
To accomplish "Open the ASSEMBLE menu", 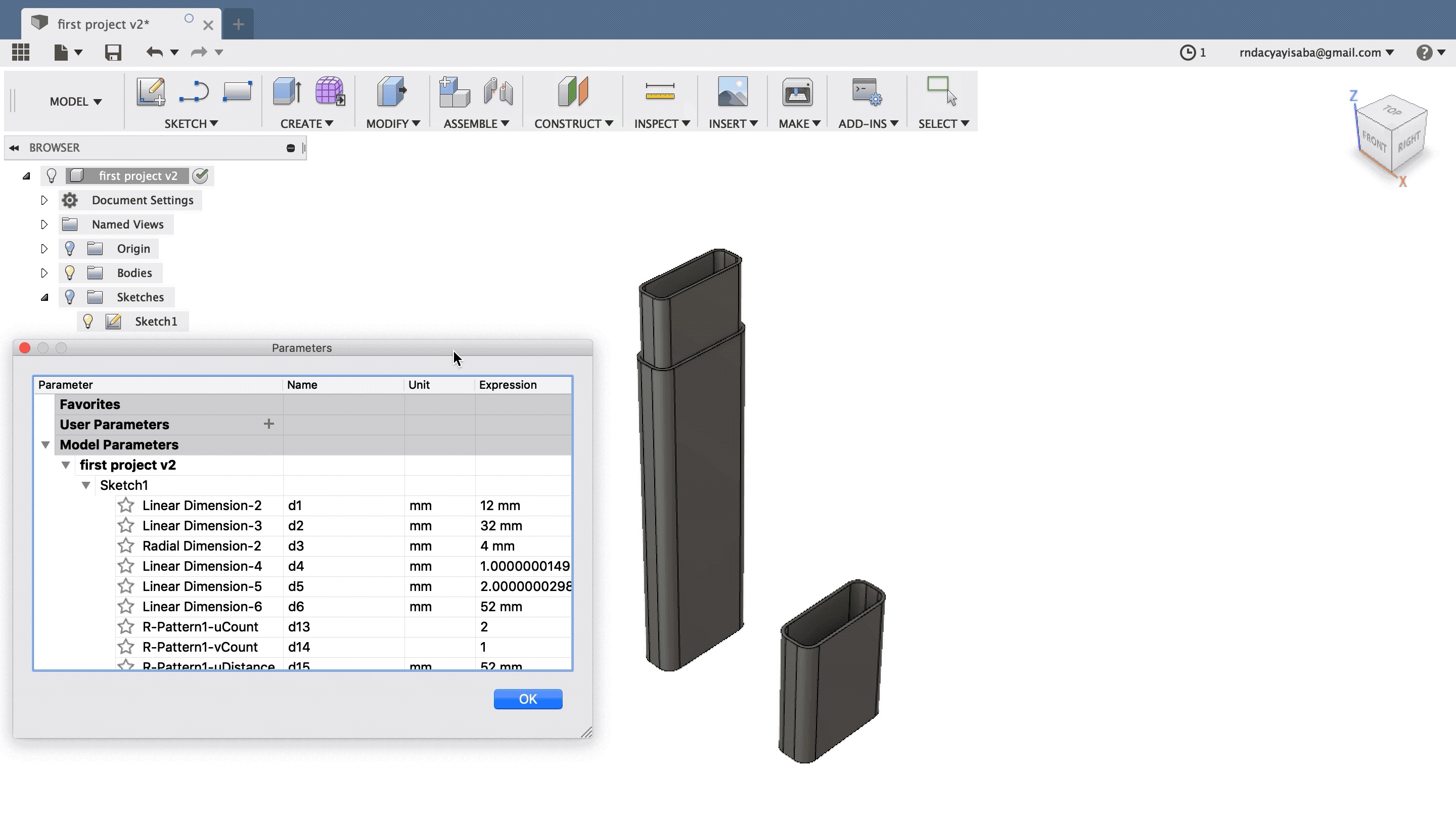I will [476, 124].
